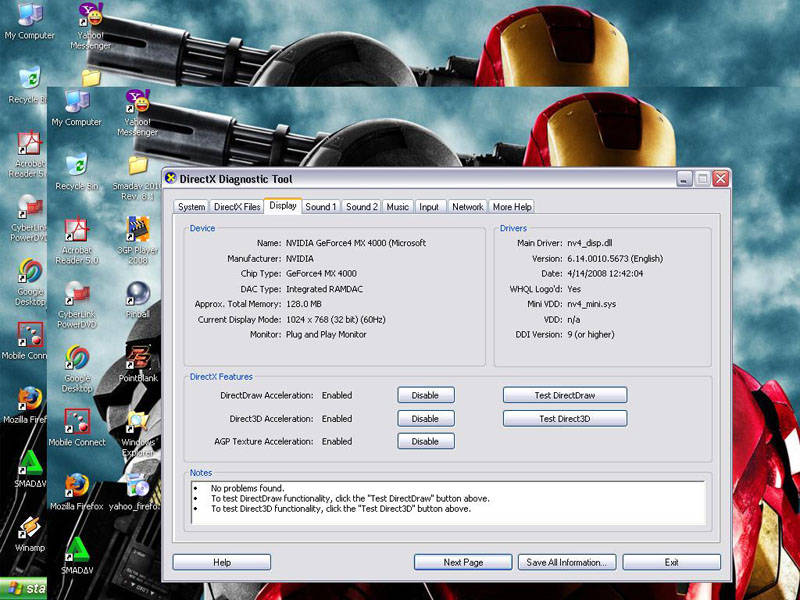Click the main driver nv4_disp.dll
This screenshot has height=600, width=800.
point(589,243)
